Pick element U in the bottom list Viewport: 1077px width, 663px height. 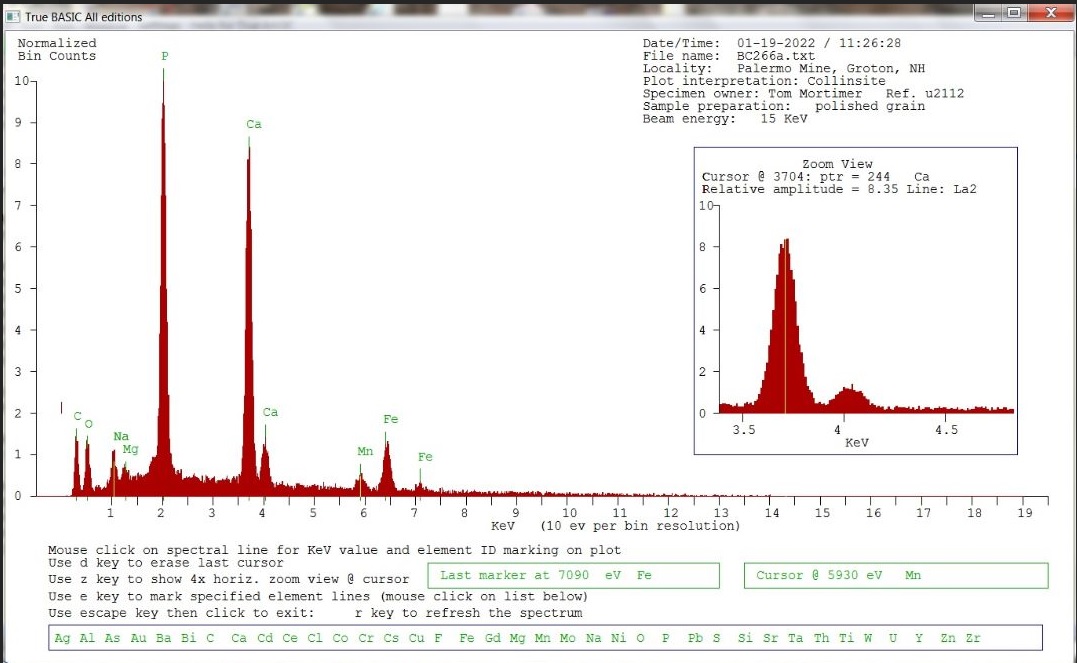893,638
